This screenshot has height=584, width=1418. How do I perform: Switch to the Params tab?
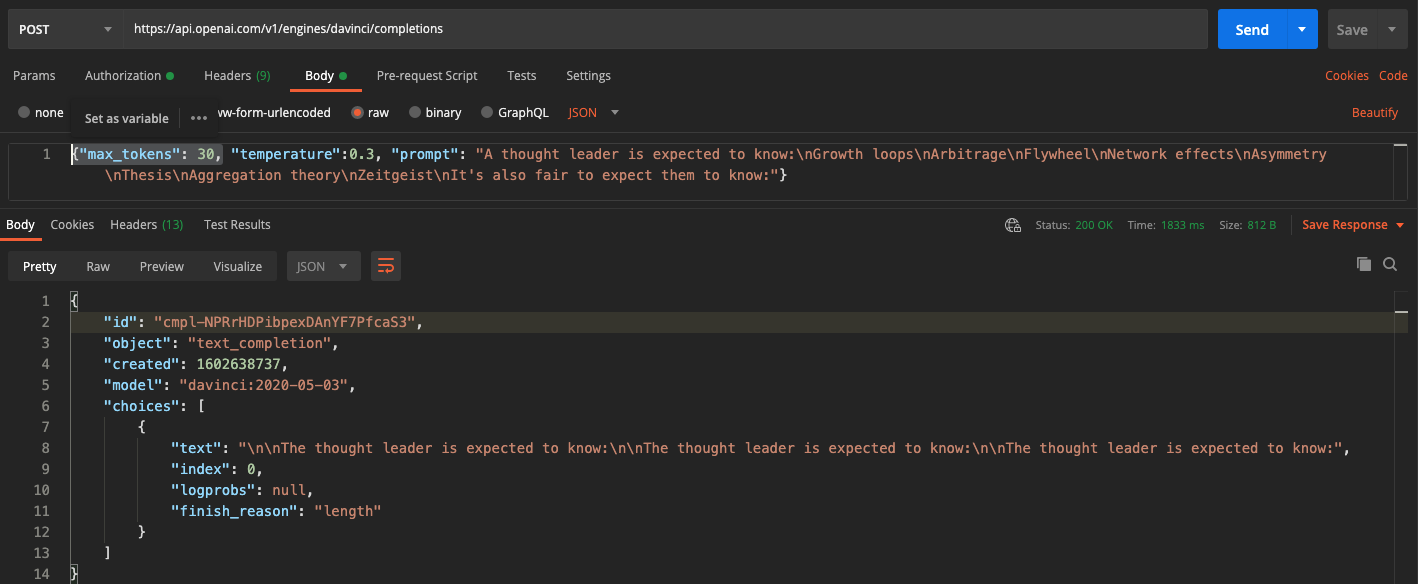point(34,76)
